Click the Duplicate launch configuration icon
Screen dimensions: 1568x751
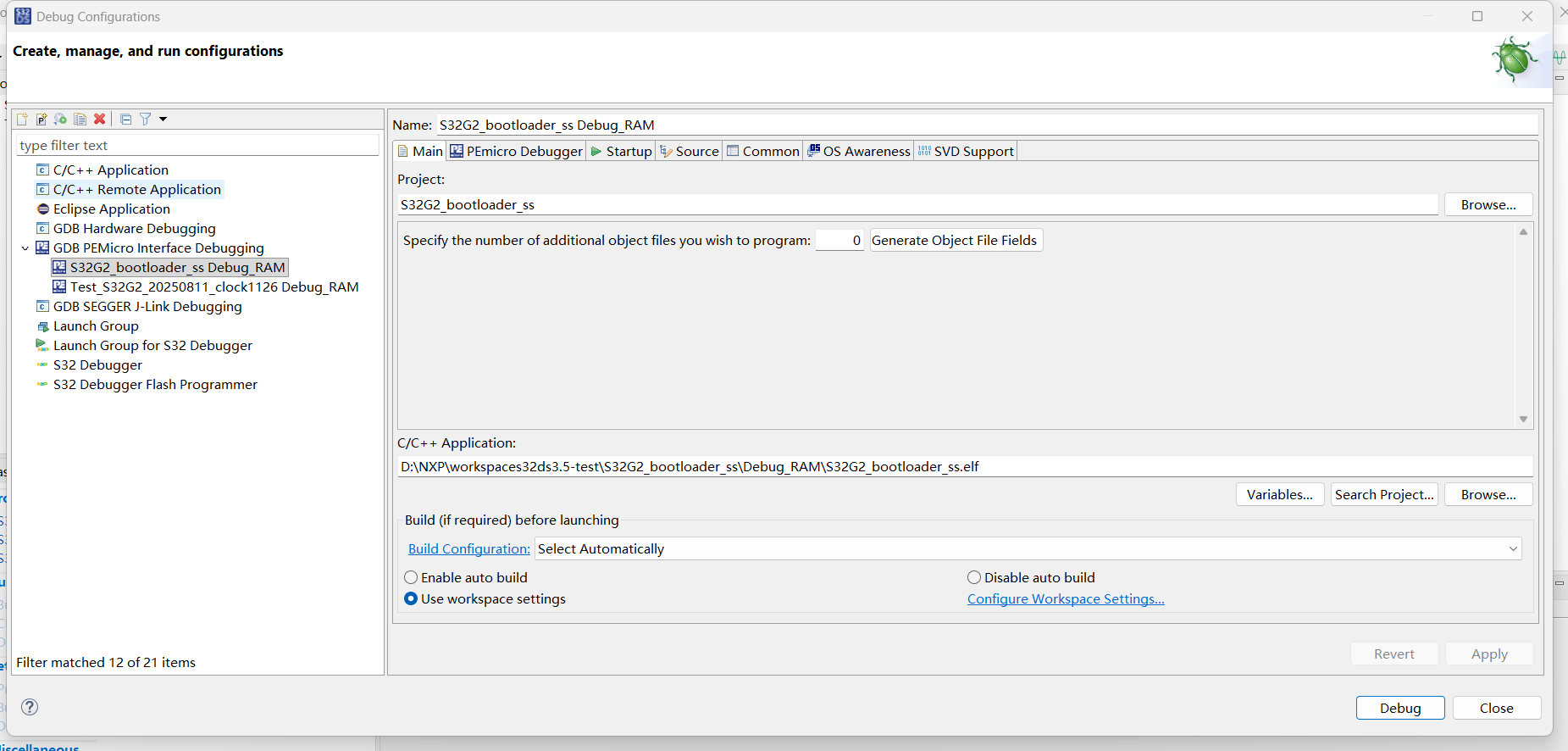[80, 120]
